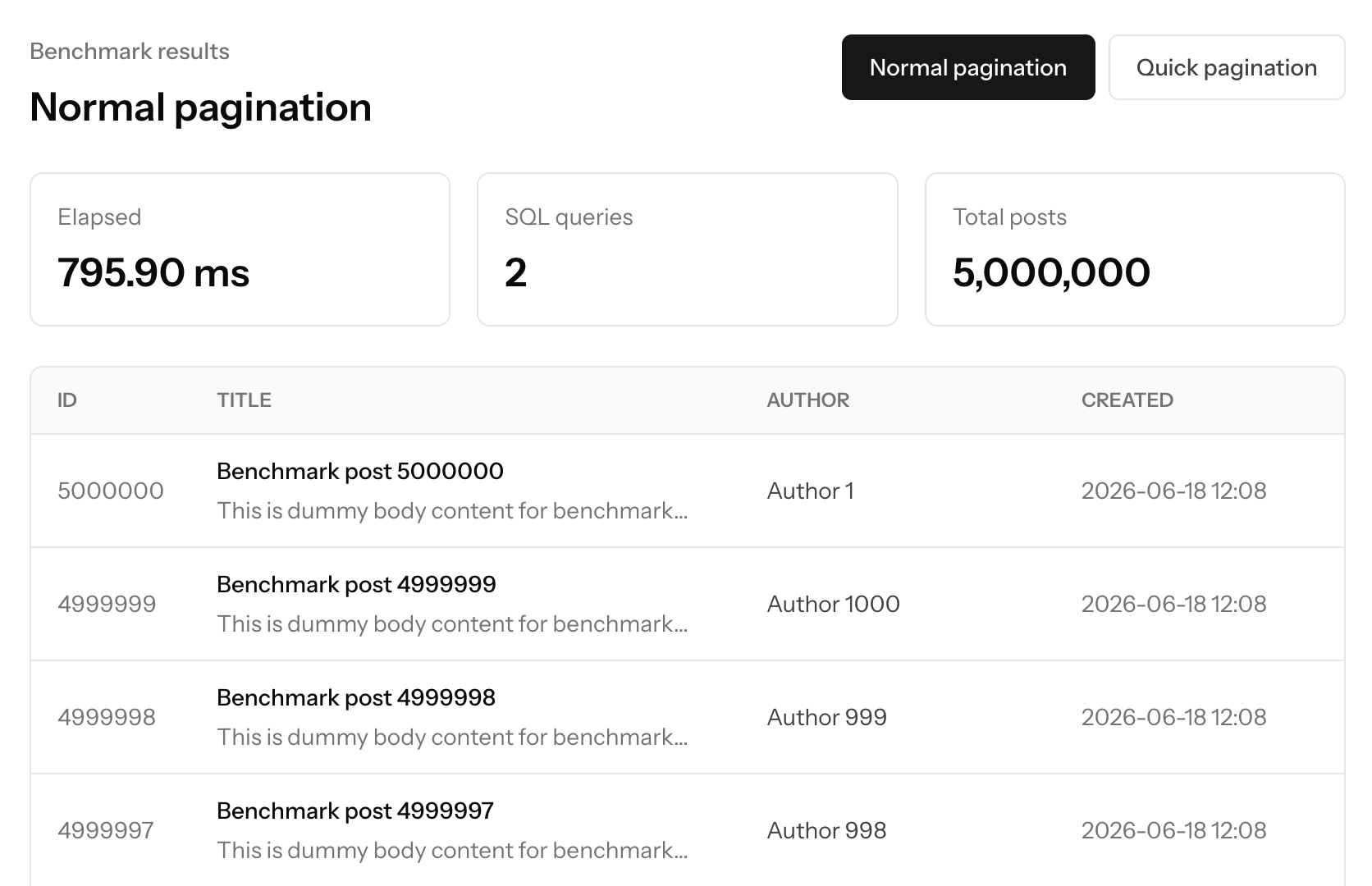Image resolution: width=1372 pixels, height=886 pixels.
Task: Click created date in post 4999999 row
Action: point(1174,604)
